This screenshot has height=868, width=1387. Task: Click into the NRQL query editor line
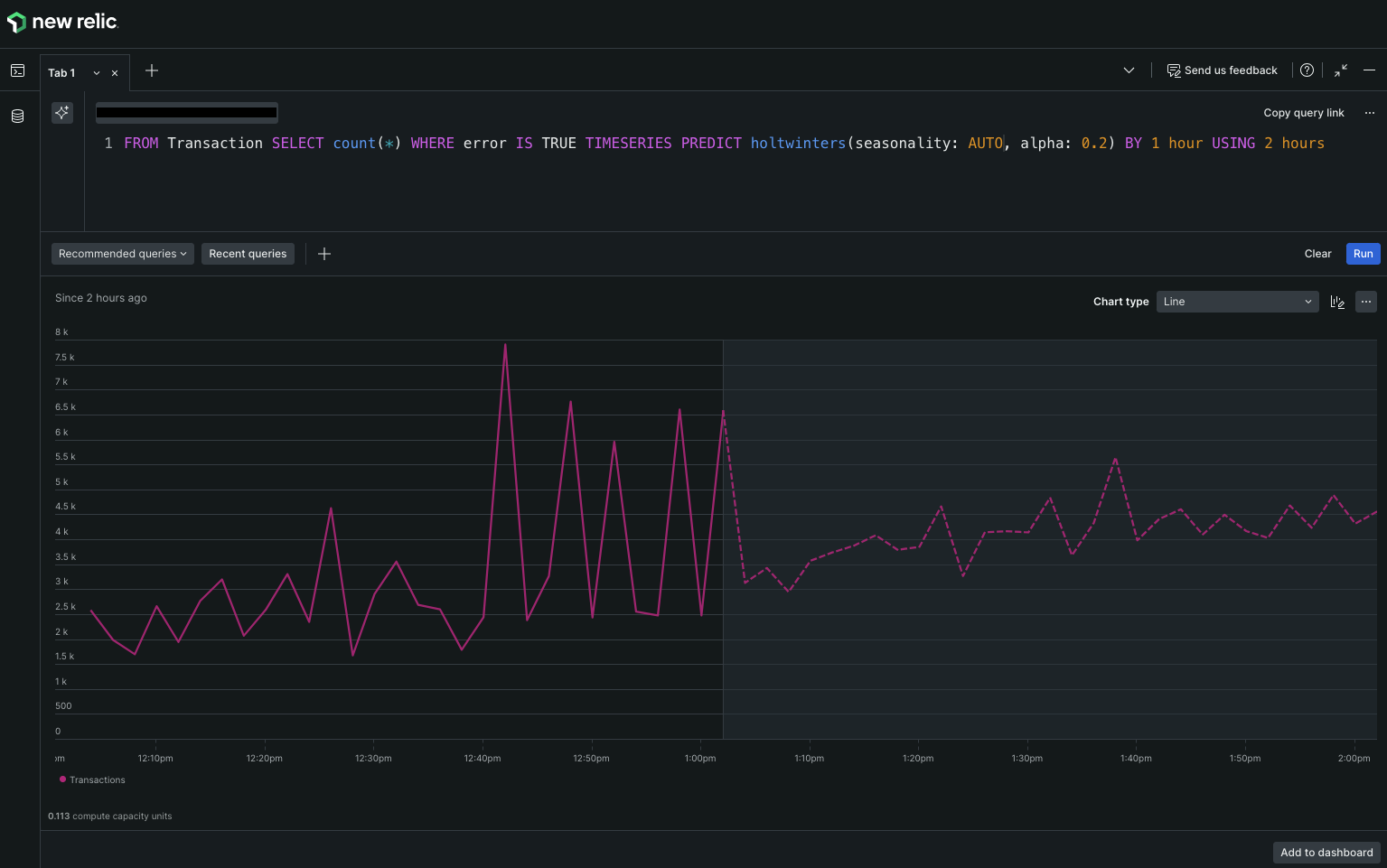(x=724, y=143)
